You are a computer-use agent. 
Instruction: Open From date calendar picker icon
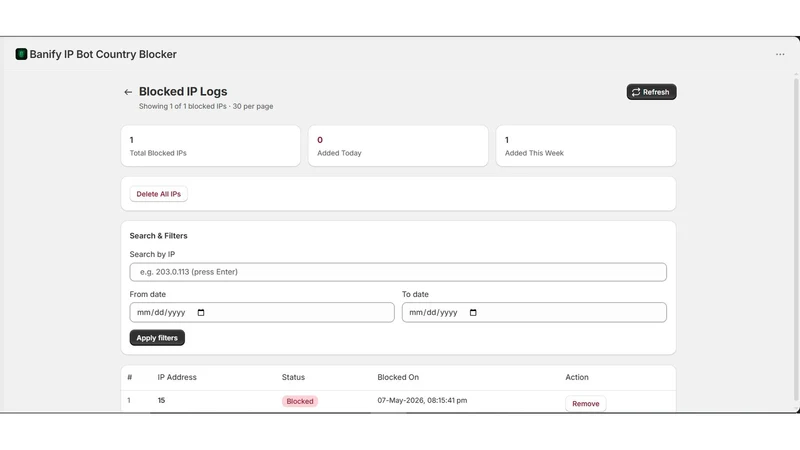(x=201, y=312)
